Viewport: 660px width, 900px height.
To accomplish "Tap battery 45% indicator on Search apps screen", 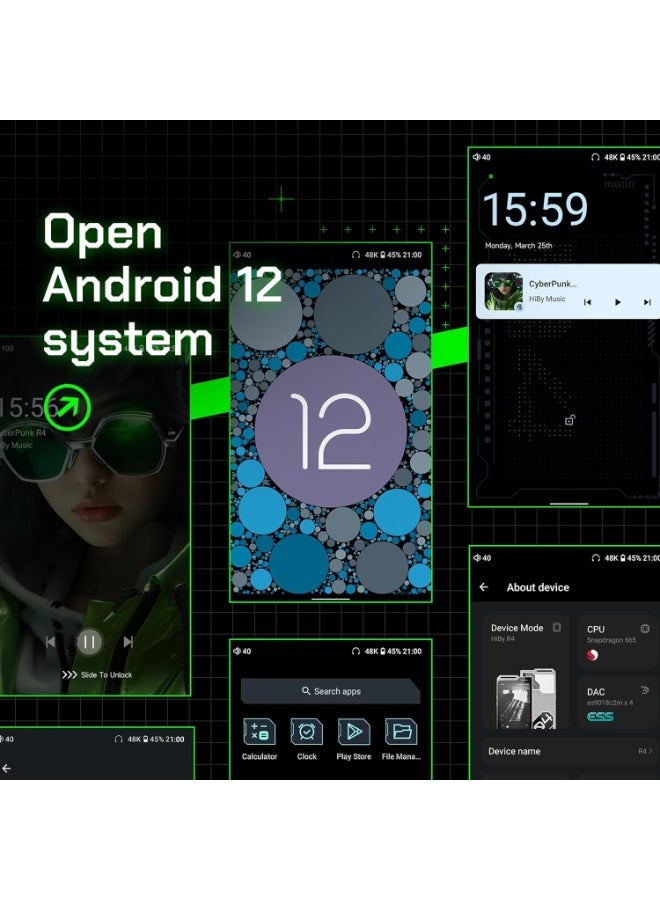I will pyautogui.click(x=390, y=651).
